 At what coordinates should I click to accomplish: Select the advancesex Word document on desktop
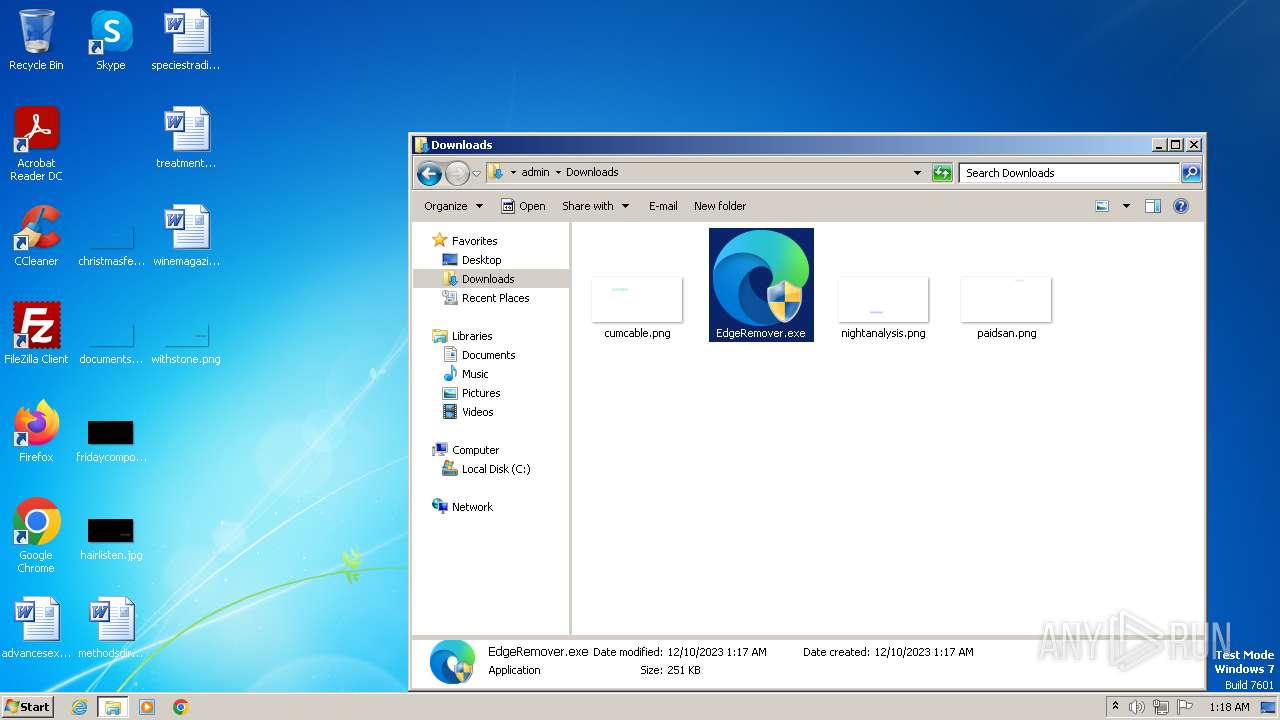click(36, 628)
